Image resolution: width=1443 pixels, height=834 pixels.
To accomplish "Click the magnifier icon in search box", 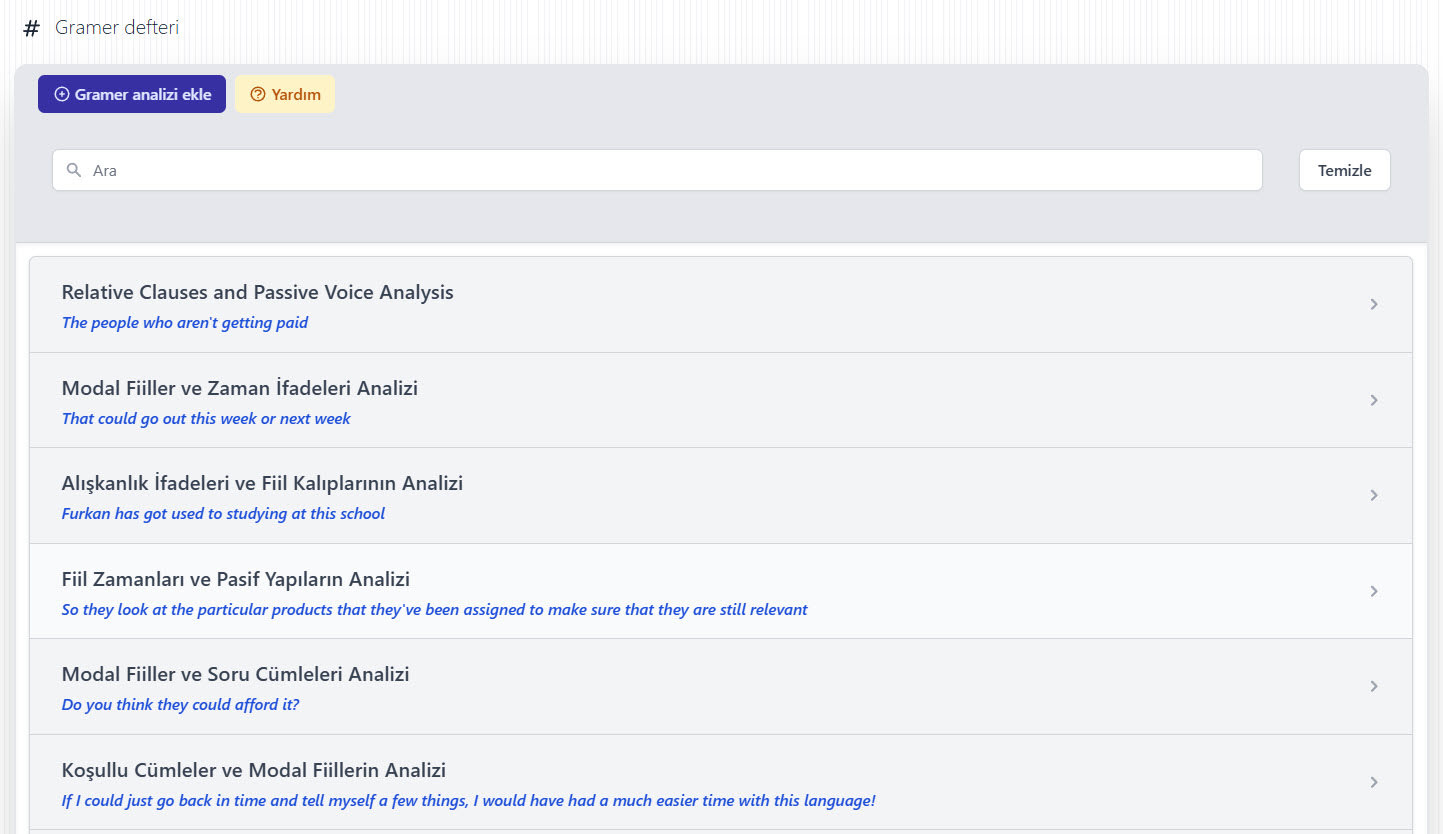I will point(74,170).
